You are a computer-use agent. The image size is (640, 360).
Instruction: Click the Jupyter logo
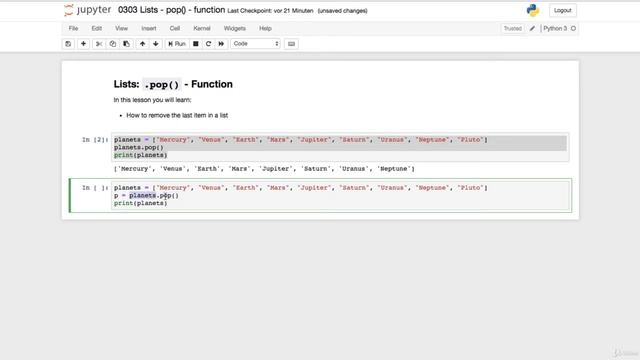pyautogui.click(x=87, y=10)
